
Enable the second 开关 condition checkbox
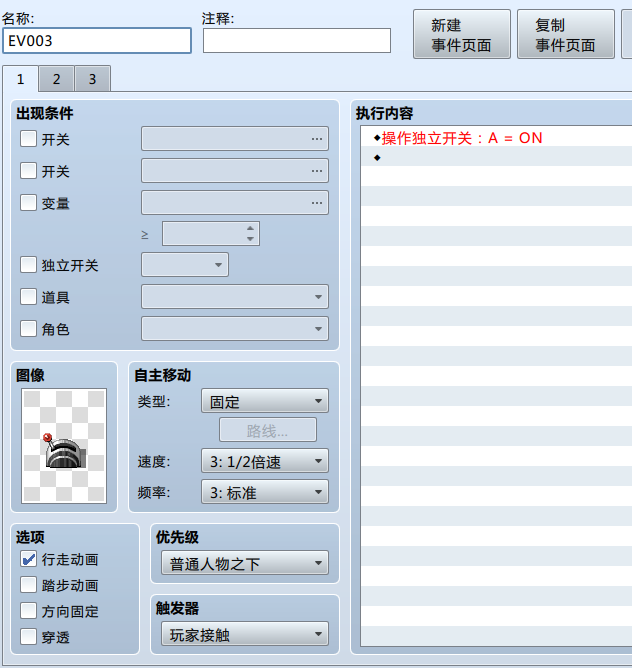click(x=29, y=171)
